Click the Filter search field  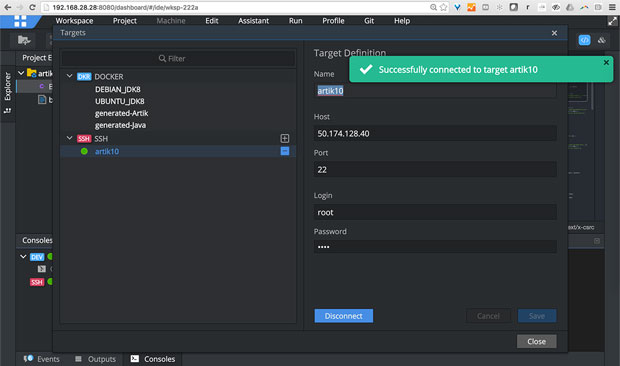pos(178,58)
